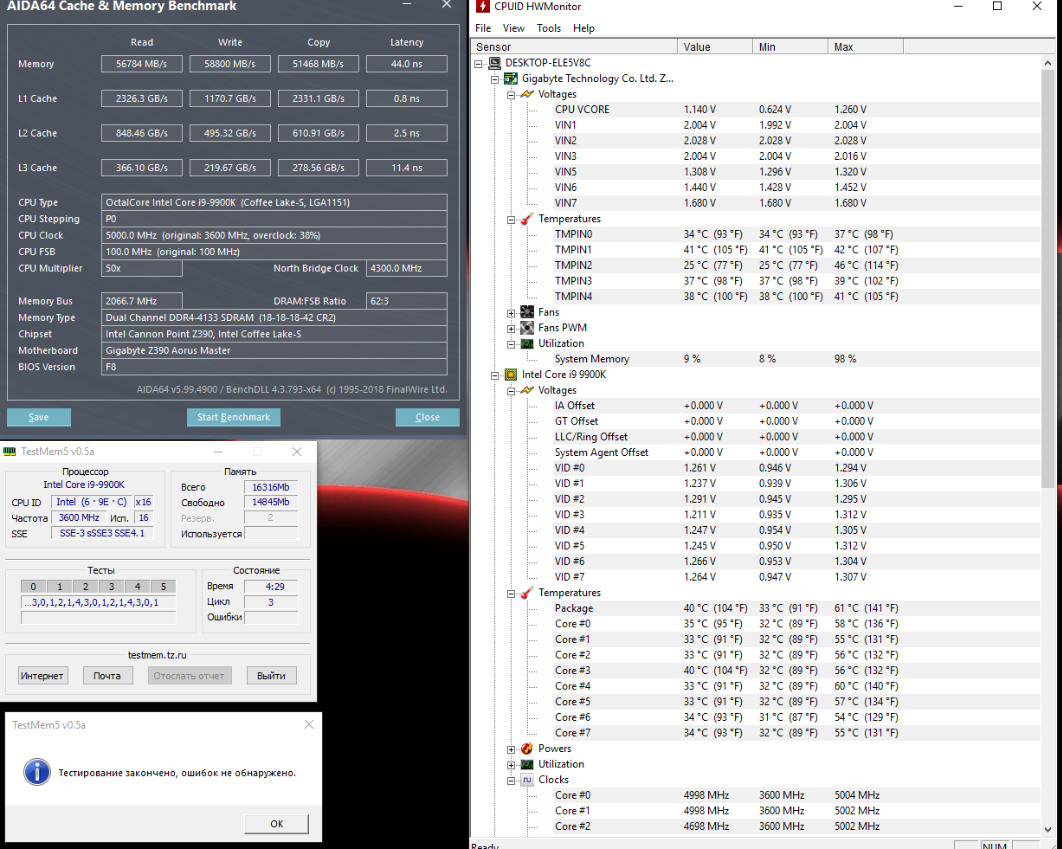The image size is (1062, 849).
Task: Click Close in AIDA64 benchmark window
Action: (427, 417)
